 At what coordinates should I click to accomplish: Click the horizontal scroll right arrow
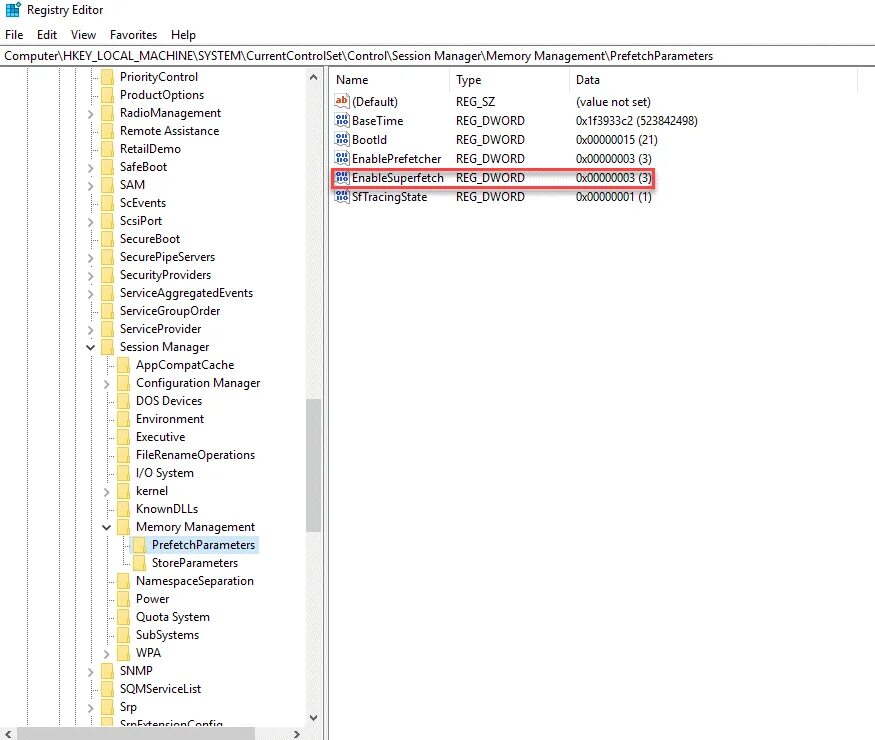(297, 734)
